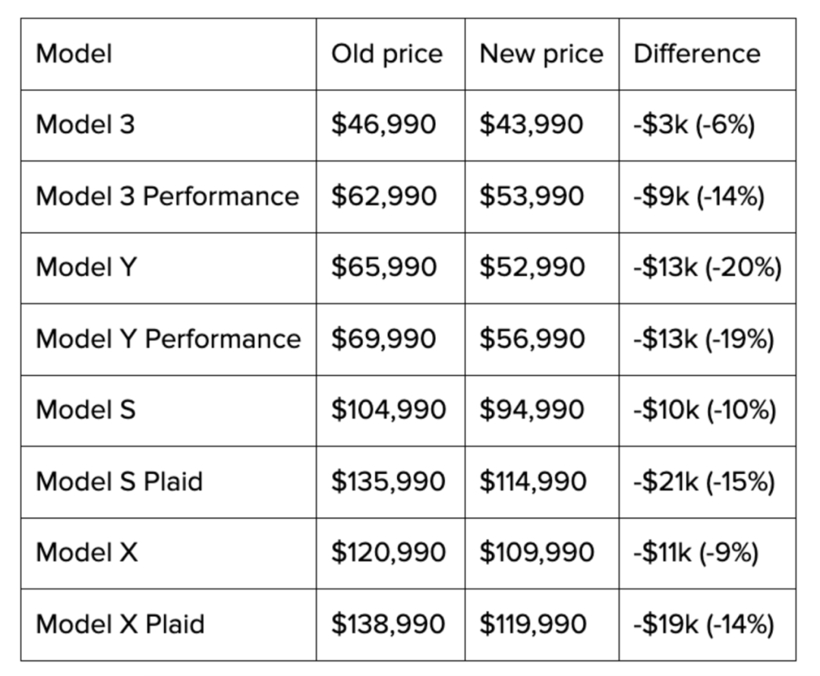Select the Model 3 row label
Screen dimensions: 820x676
point(85,124)
